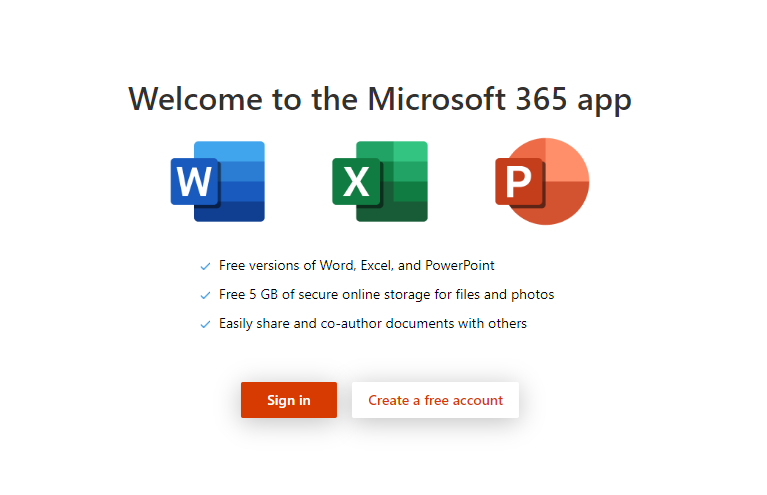Sign in with the orange button
Screen dimensions: 767x495
[289, 400]
